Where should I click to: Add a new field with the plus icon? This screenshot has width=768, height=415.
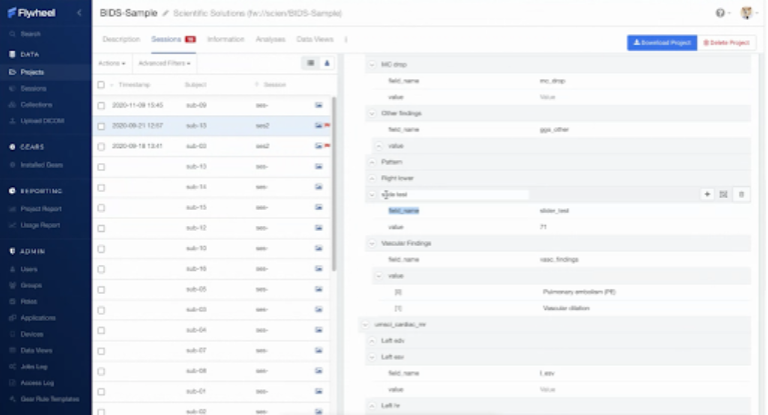[x=708, y=194]
